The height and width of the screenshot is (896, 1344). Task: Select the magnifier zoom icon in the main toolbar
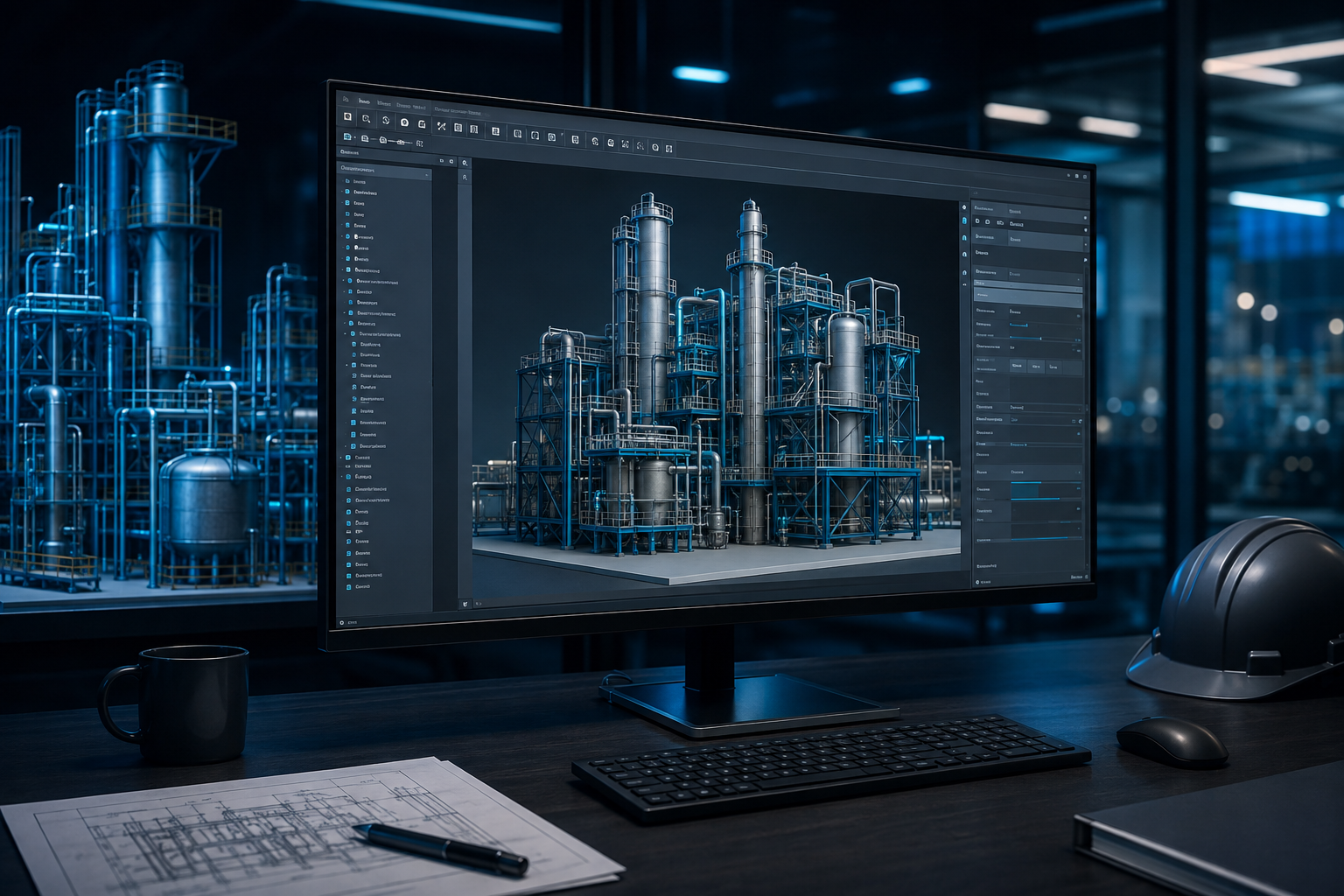click(367, 118)
